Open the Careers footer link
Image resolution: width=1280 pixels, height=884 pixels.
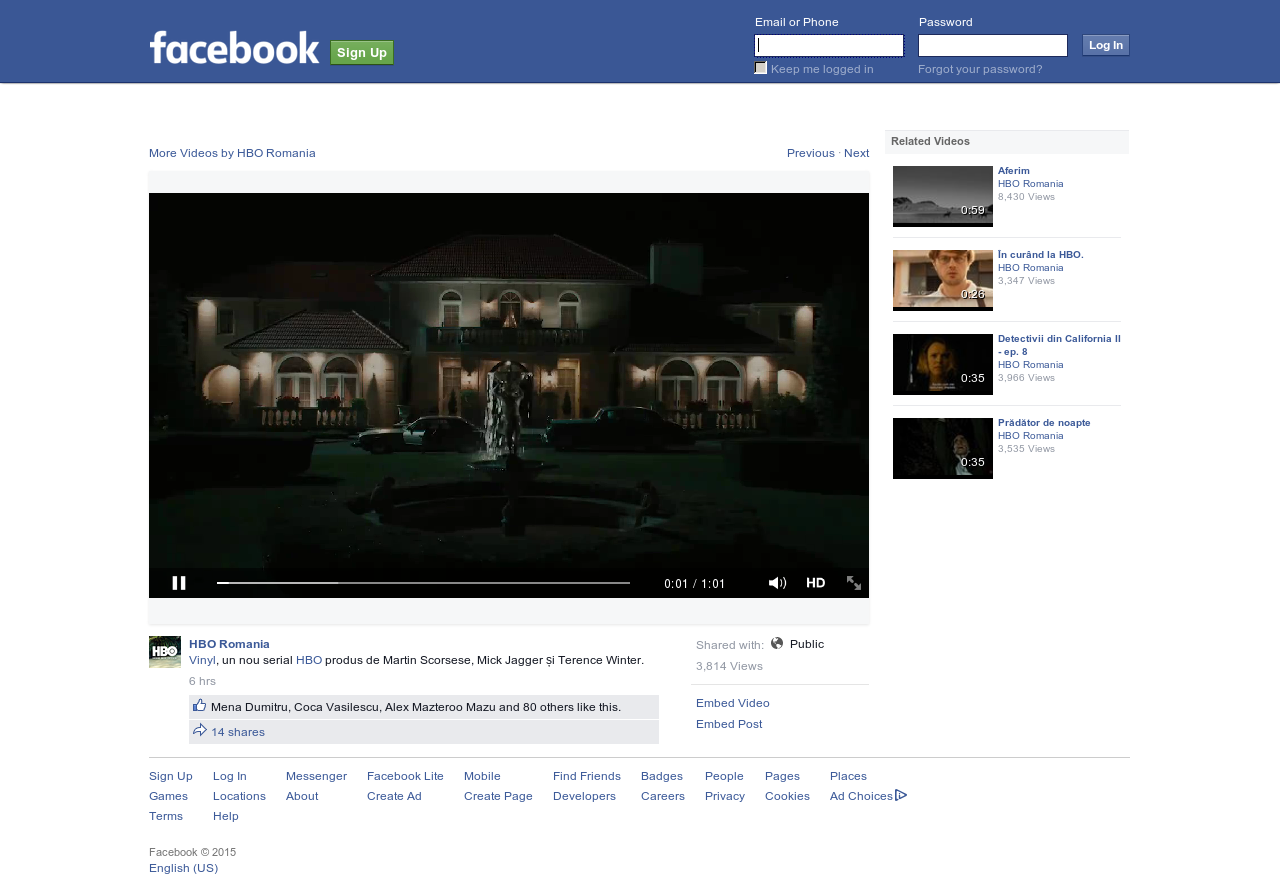click(663, 796)
